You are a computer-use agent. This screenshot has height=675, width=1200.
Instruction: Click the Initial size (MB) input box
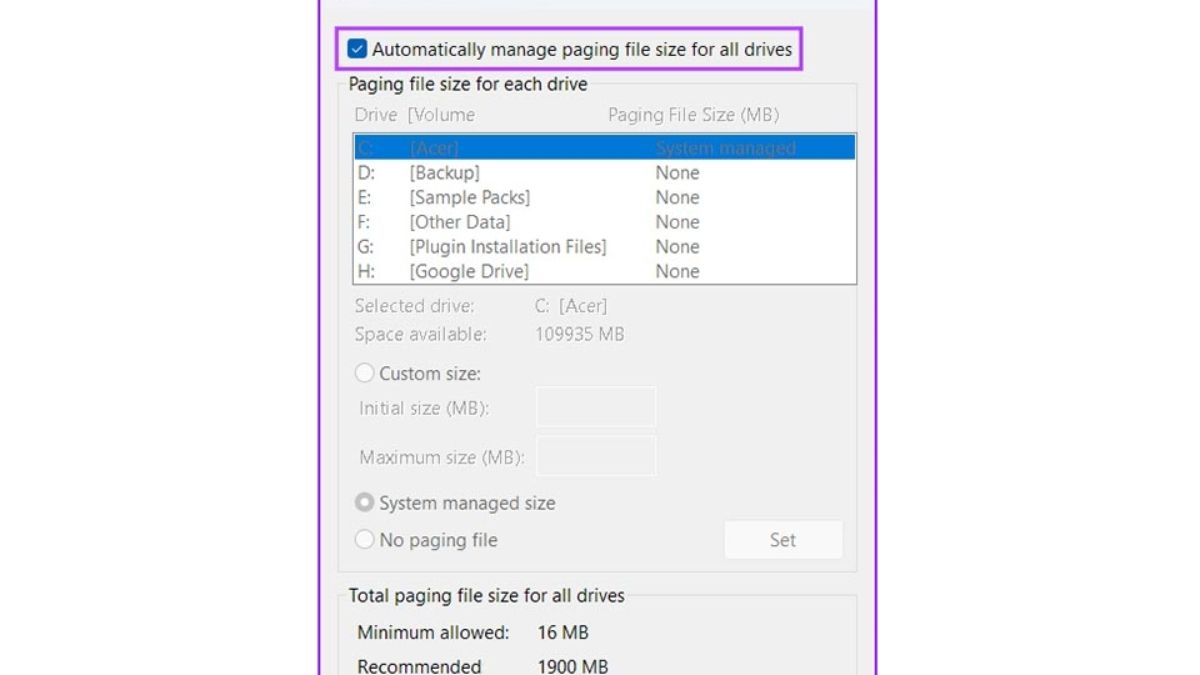pyautogui.click(x=596, y=408)
